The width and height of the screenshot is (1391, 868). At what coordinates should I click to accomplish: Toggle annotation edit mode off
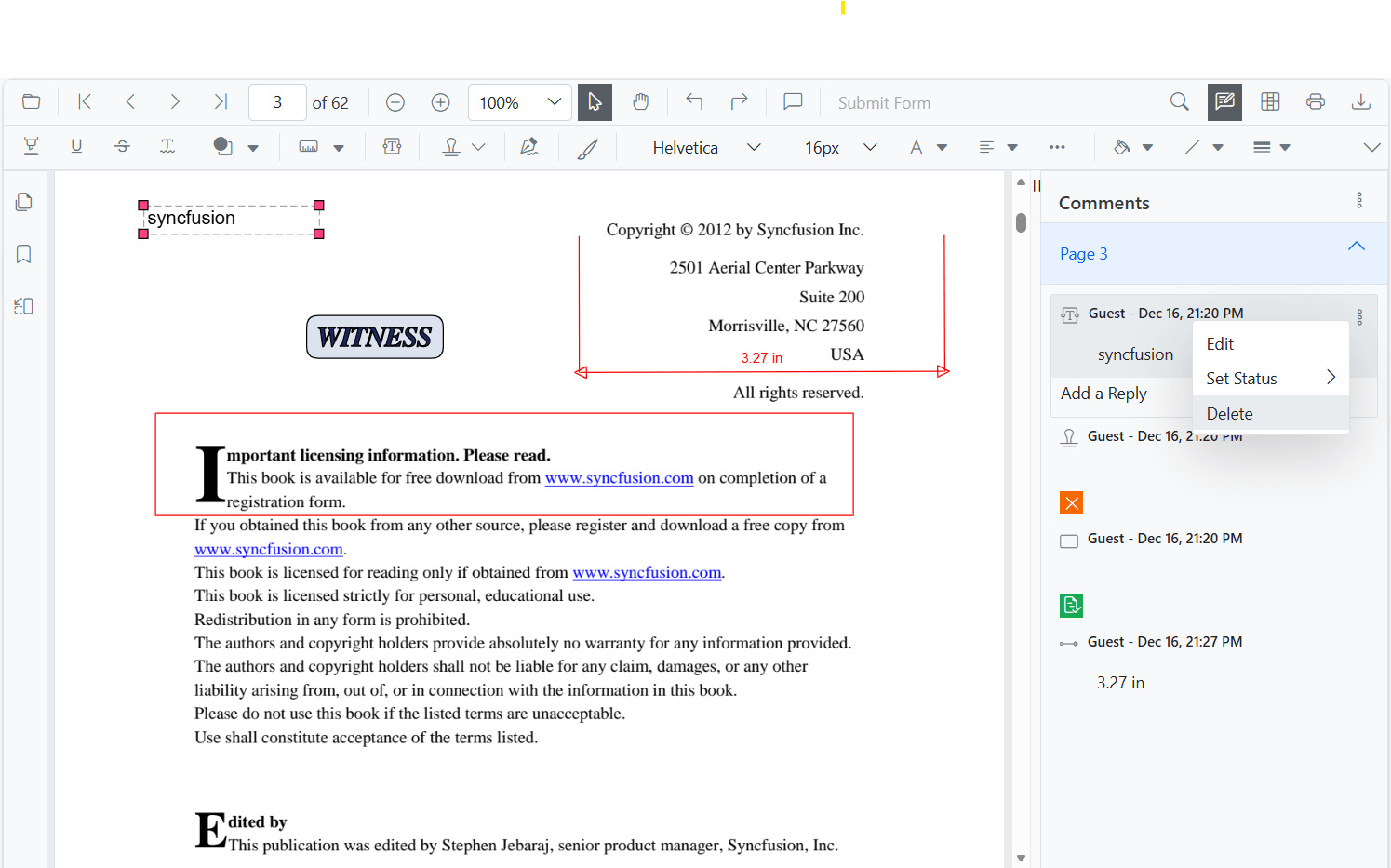click(x=1224, y=102)
